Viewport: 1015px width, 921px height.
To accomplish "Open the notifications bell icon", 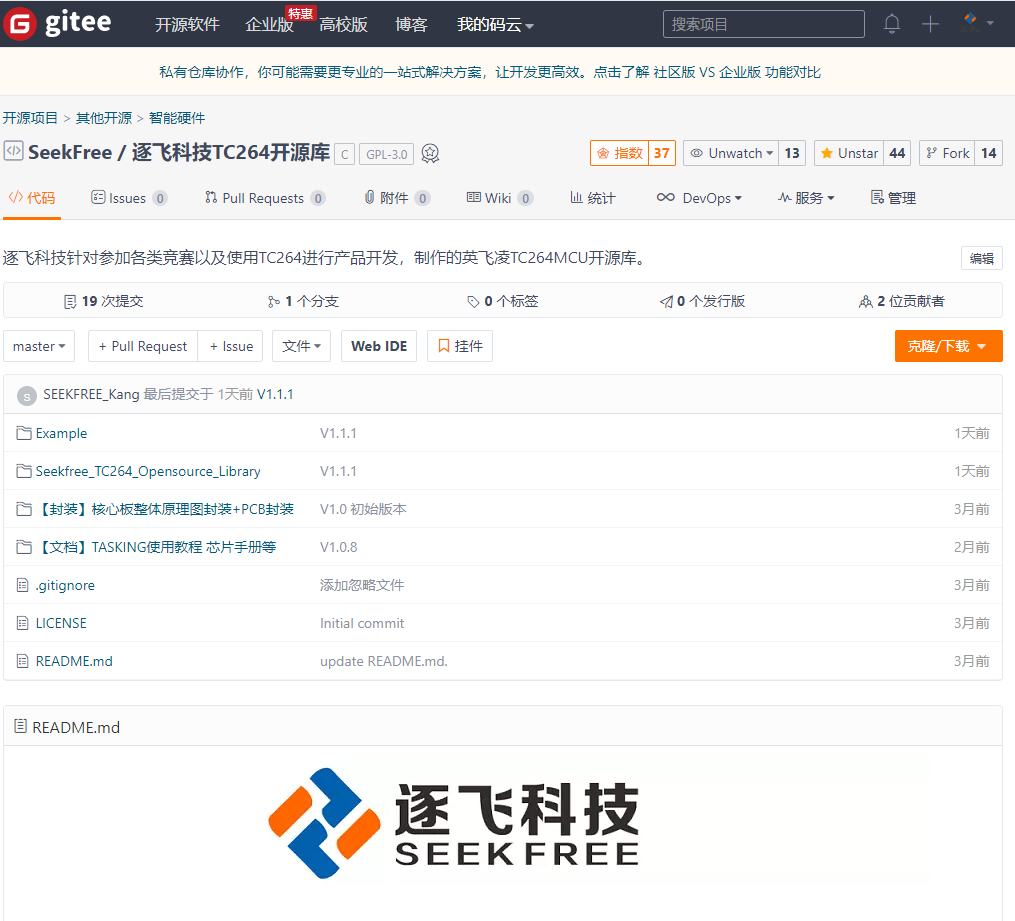I will click(891, 24).
